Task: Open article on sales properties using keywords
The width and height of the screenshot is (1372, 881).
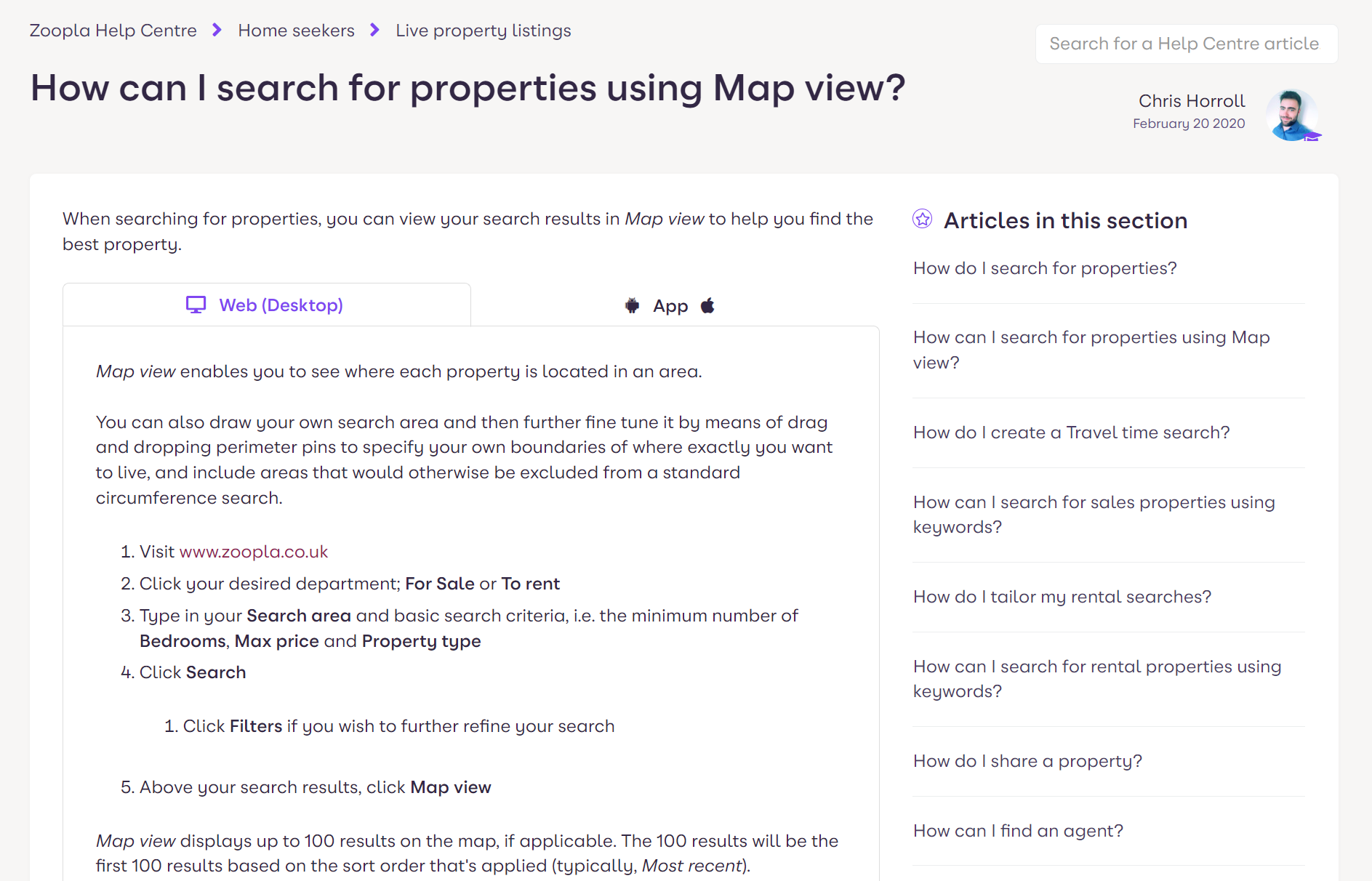Action: [x=1094, y=515]
